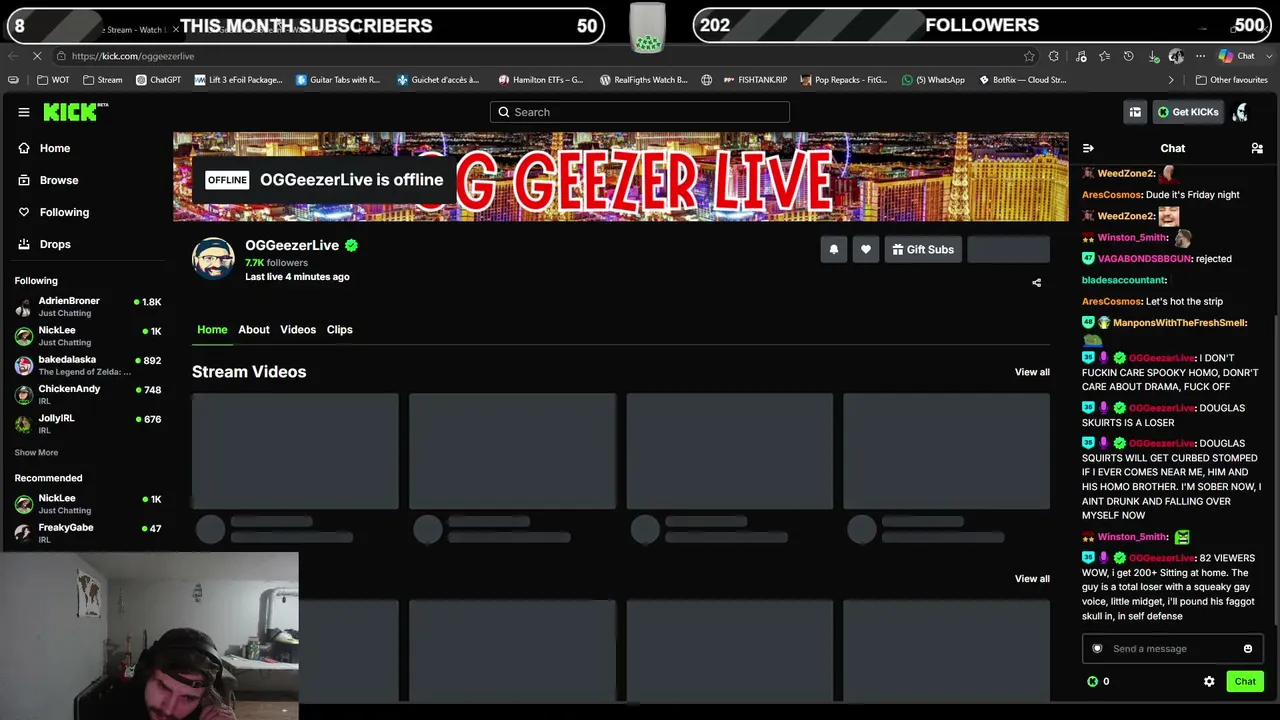Click the notification bell for OGGeezerLive
1280x720 pixels.
(x=834, y=250)
